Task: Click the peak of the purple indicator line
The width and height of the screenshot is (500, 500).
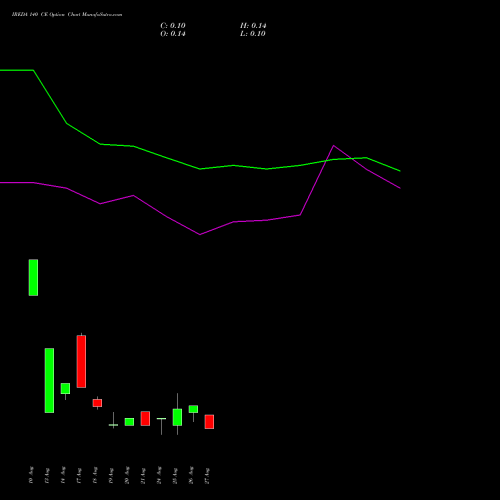Action: pyautogui.click(x=334, y=146)
